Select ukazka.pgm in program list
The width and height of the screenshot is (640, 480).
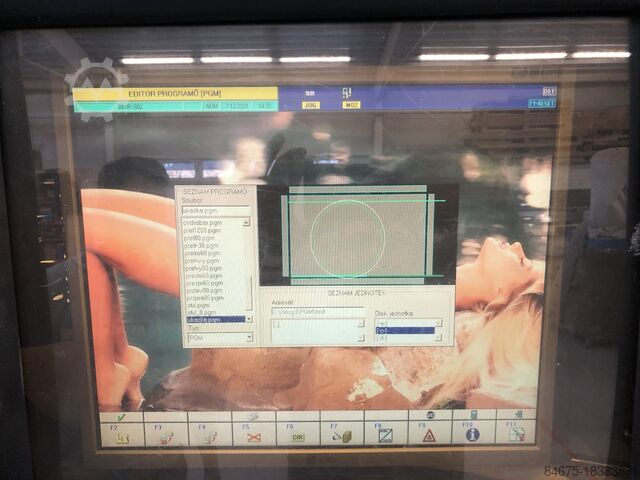(212, 319)
